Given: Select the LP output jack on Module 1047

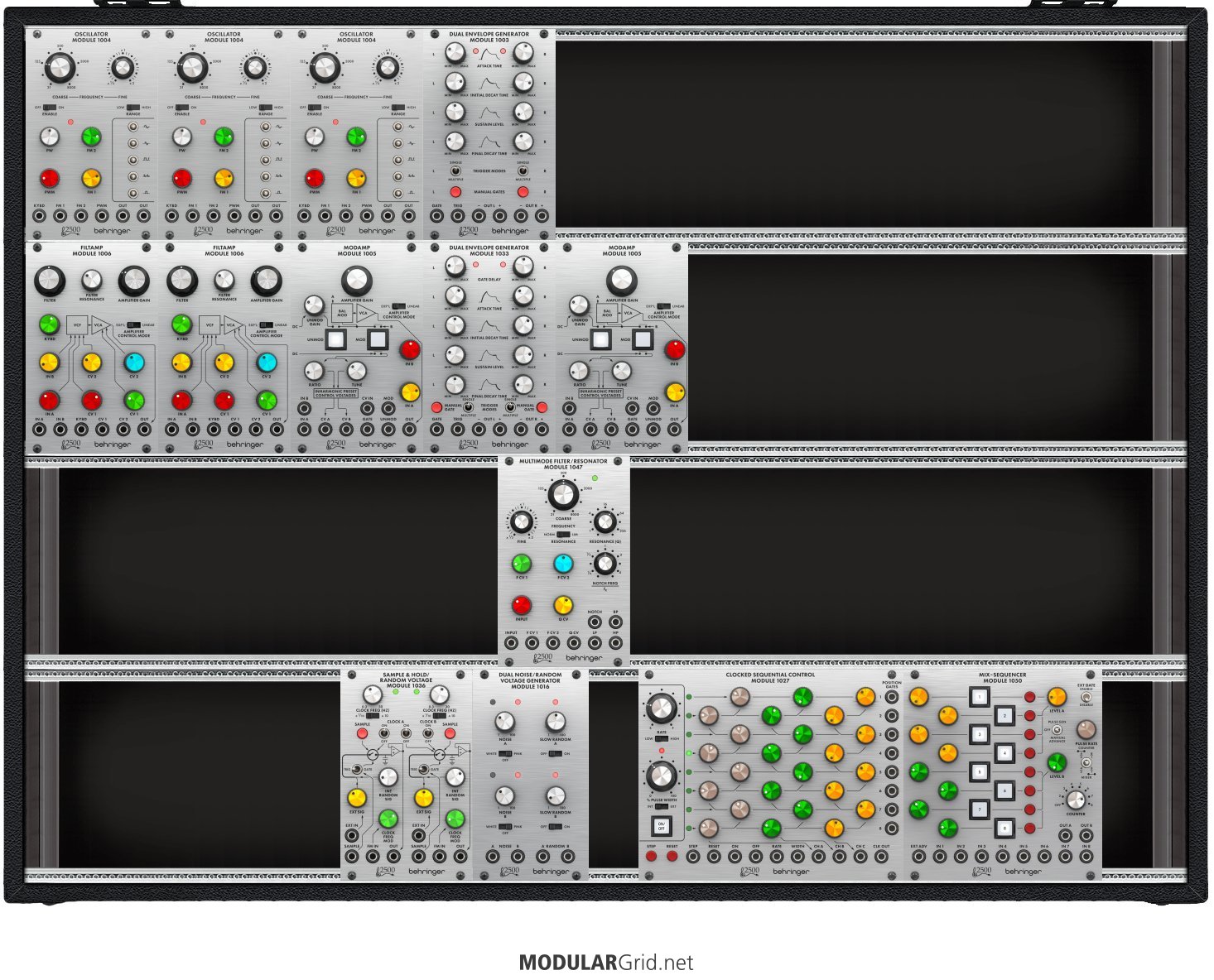Looking at the screenshot, I should tap(595, 643).
